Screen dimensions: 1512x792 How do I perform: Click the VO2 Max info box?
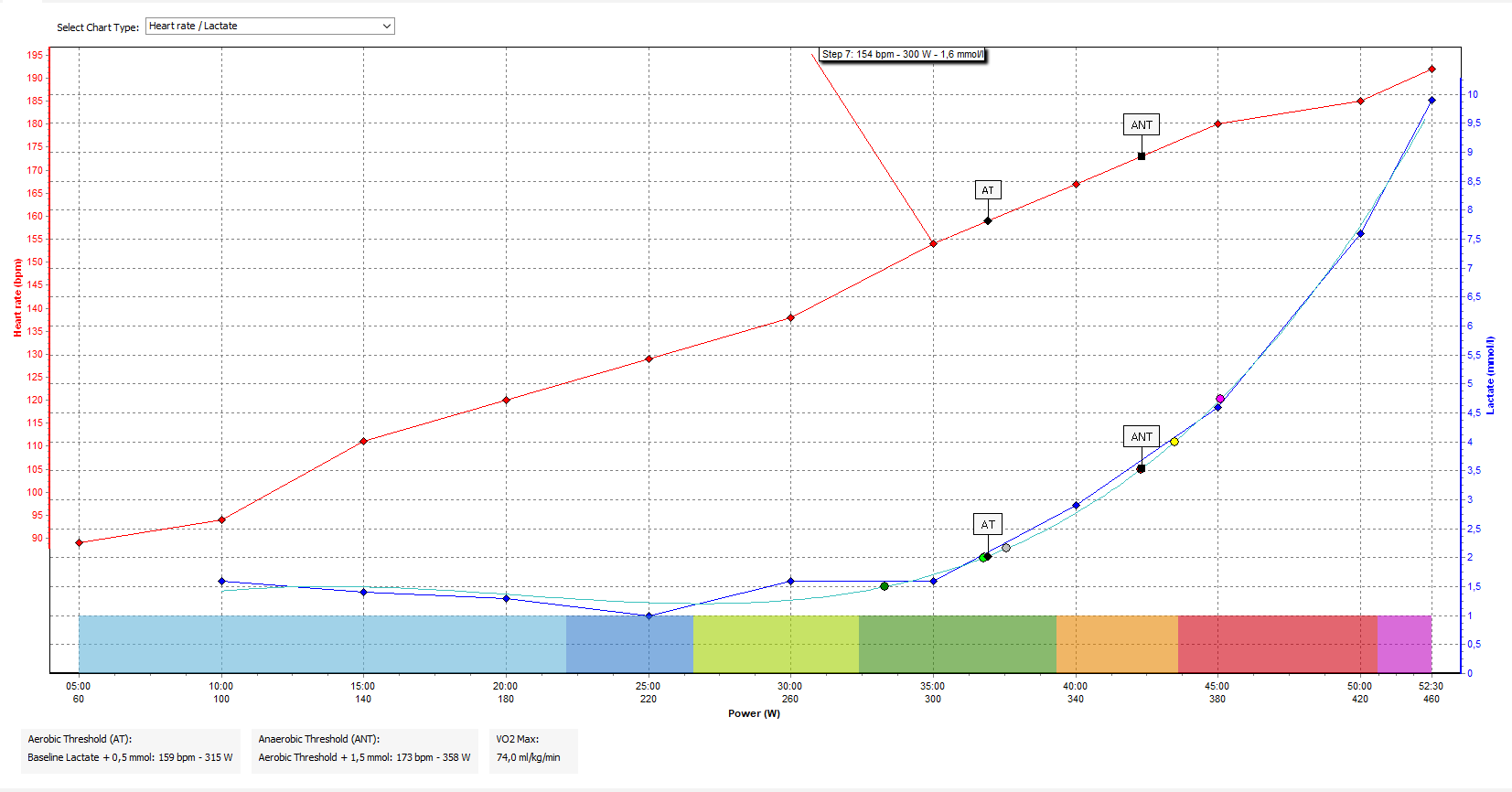click(532, 749)
